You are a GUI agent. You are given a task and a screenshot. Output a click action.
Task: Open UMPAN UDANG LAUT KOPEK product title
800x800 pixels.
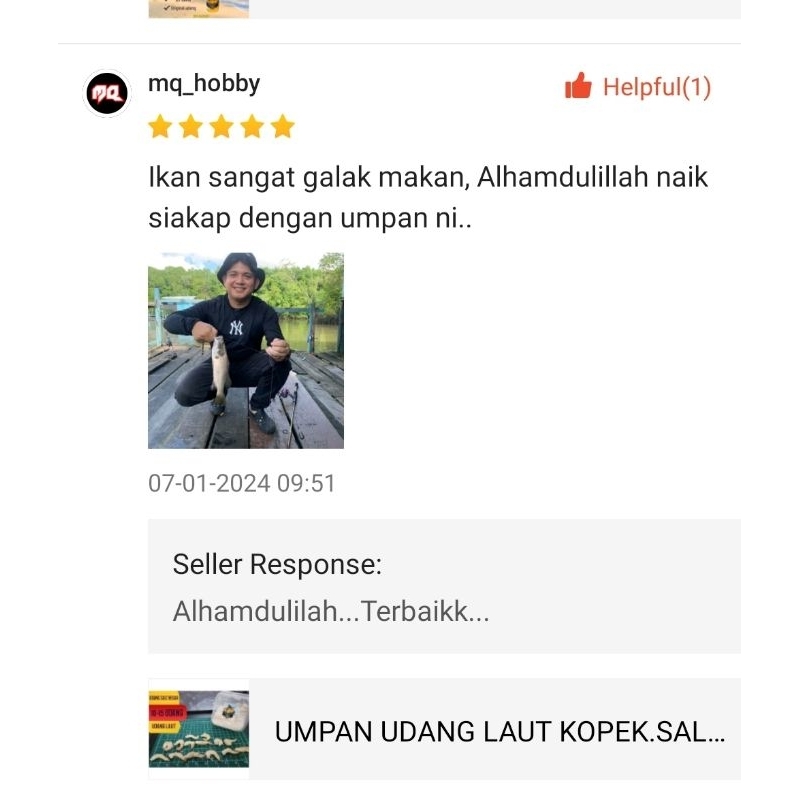click(x=499, y=732)
